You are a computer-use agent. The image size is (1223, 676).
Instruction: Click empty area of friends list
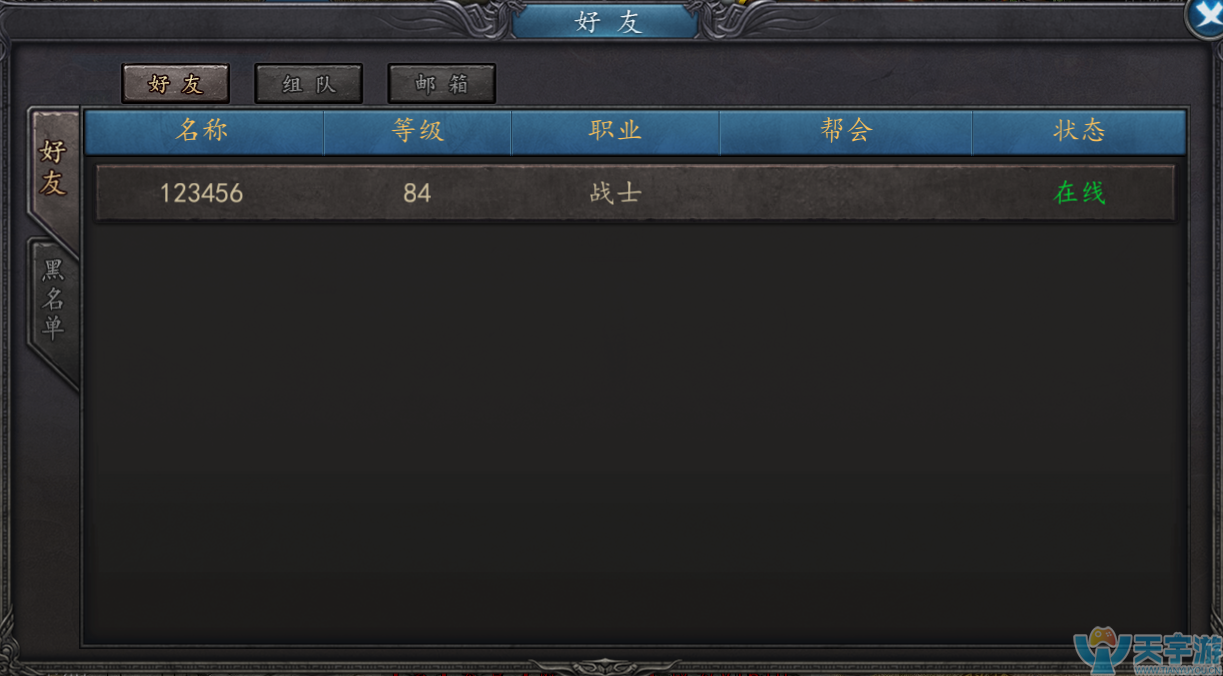pos(635,430)
